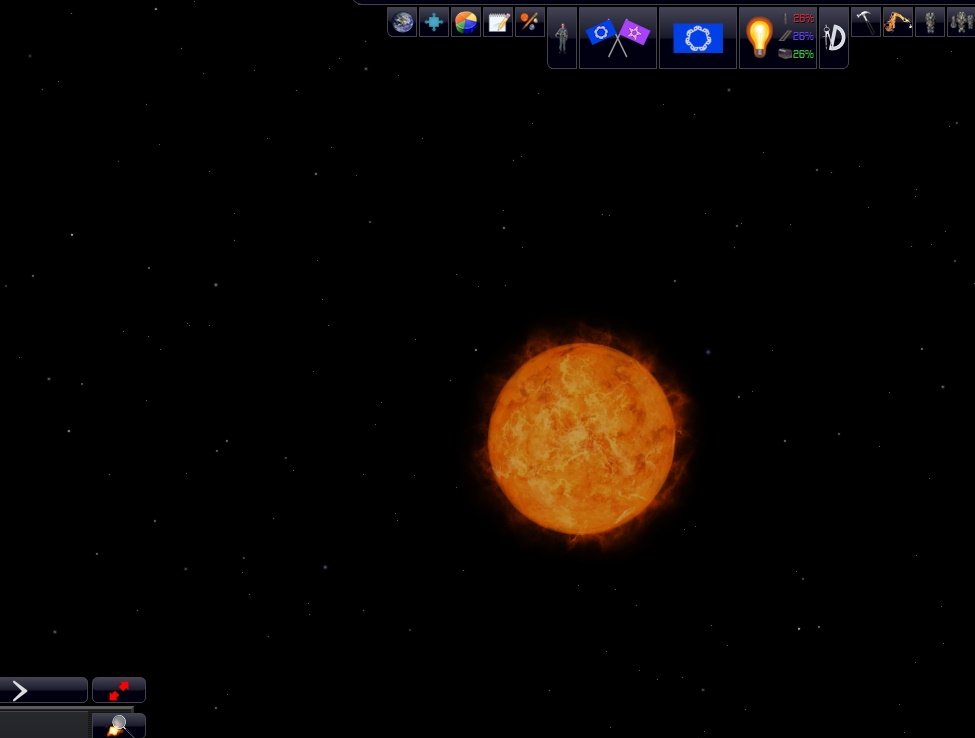Click the comet trajectory icon

[530, 21]
